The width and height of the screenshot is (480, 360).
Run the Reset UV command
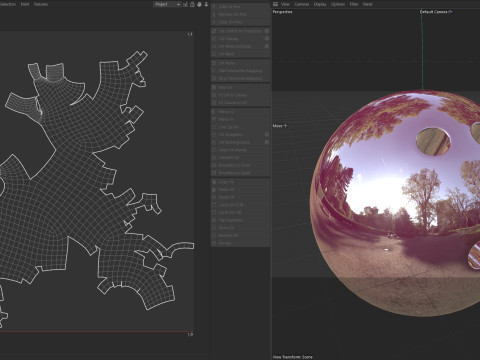(x=240, y=197)
